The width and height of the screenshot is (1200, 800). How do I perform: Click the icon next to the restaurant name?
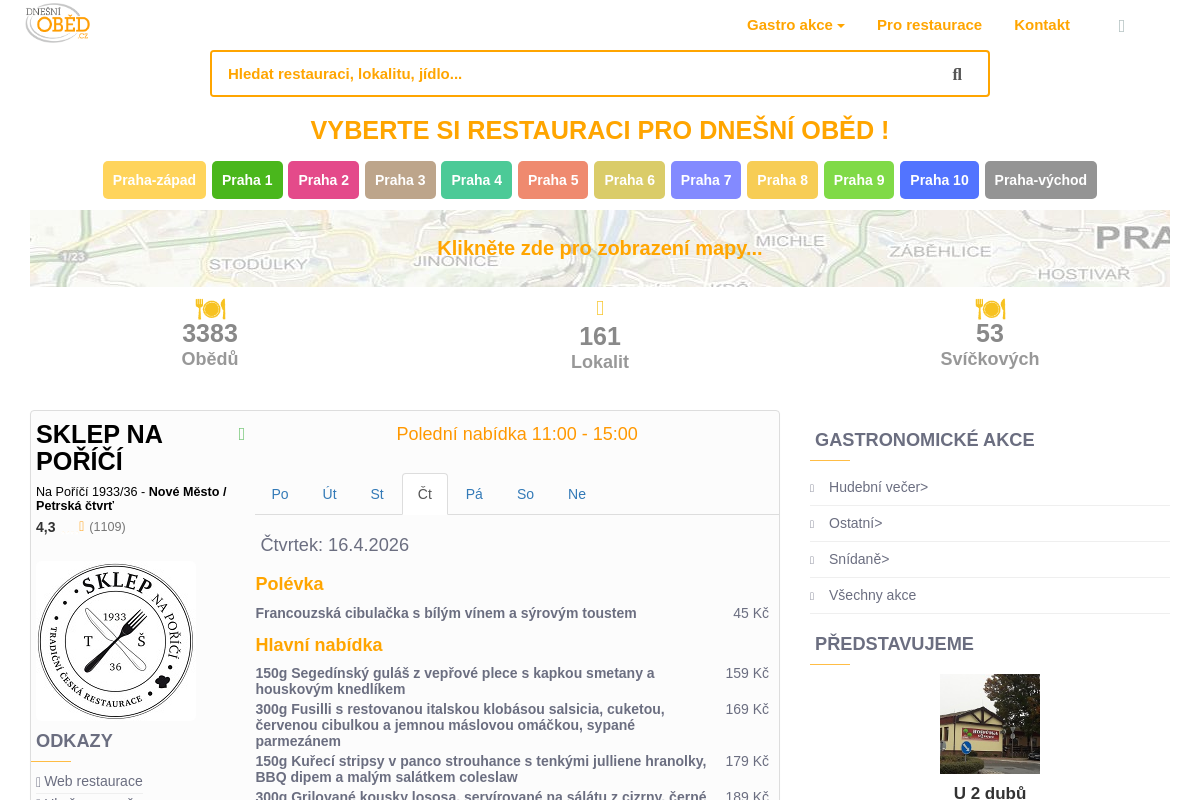coord(242,434)
